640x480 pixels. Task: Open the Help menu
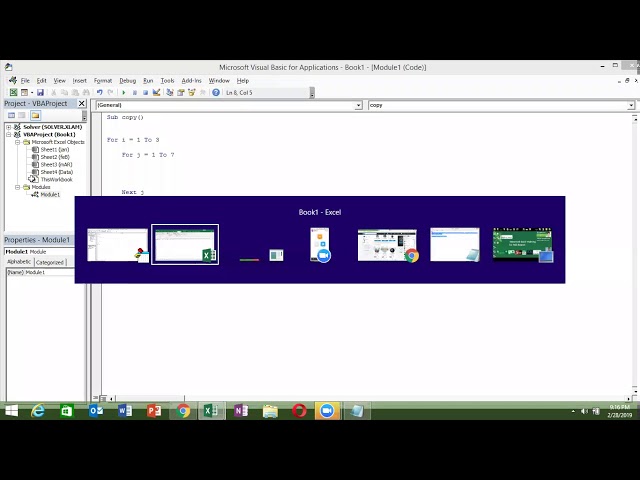point(243,81)
